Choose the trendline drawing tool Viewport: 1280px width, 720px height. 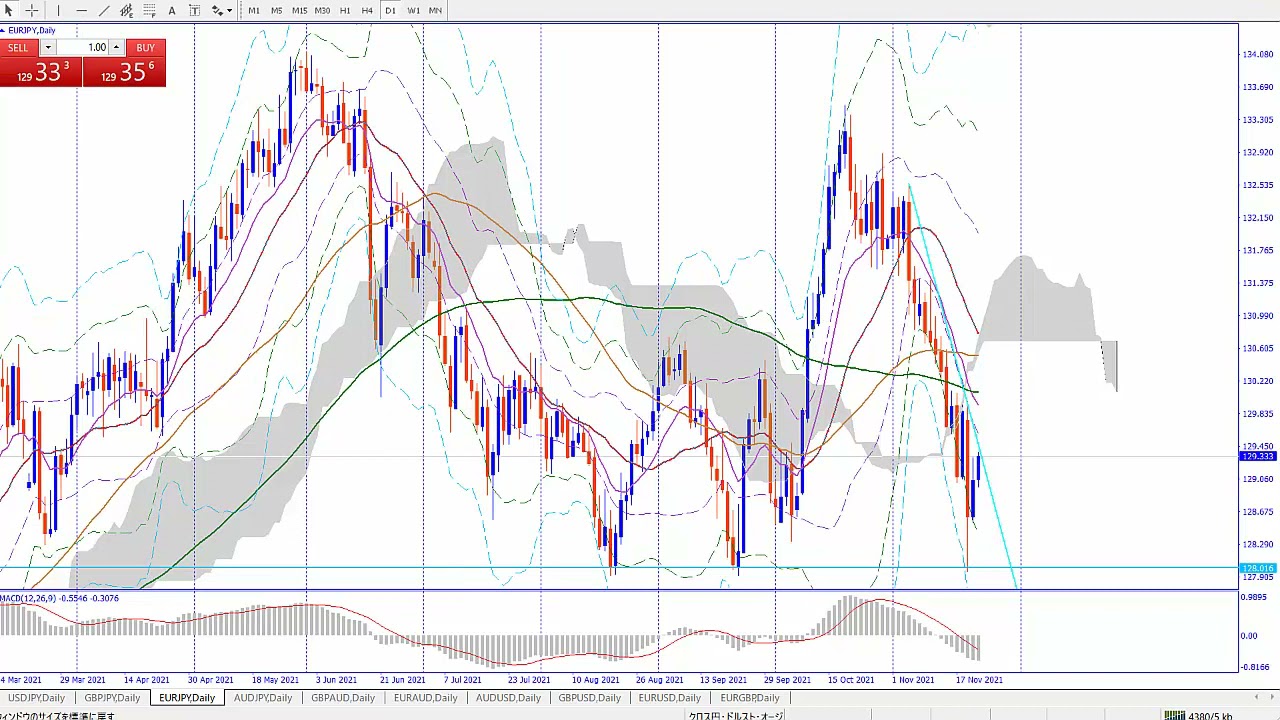click(x=104, y=10)
